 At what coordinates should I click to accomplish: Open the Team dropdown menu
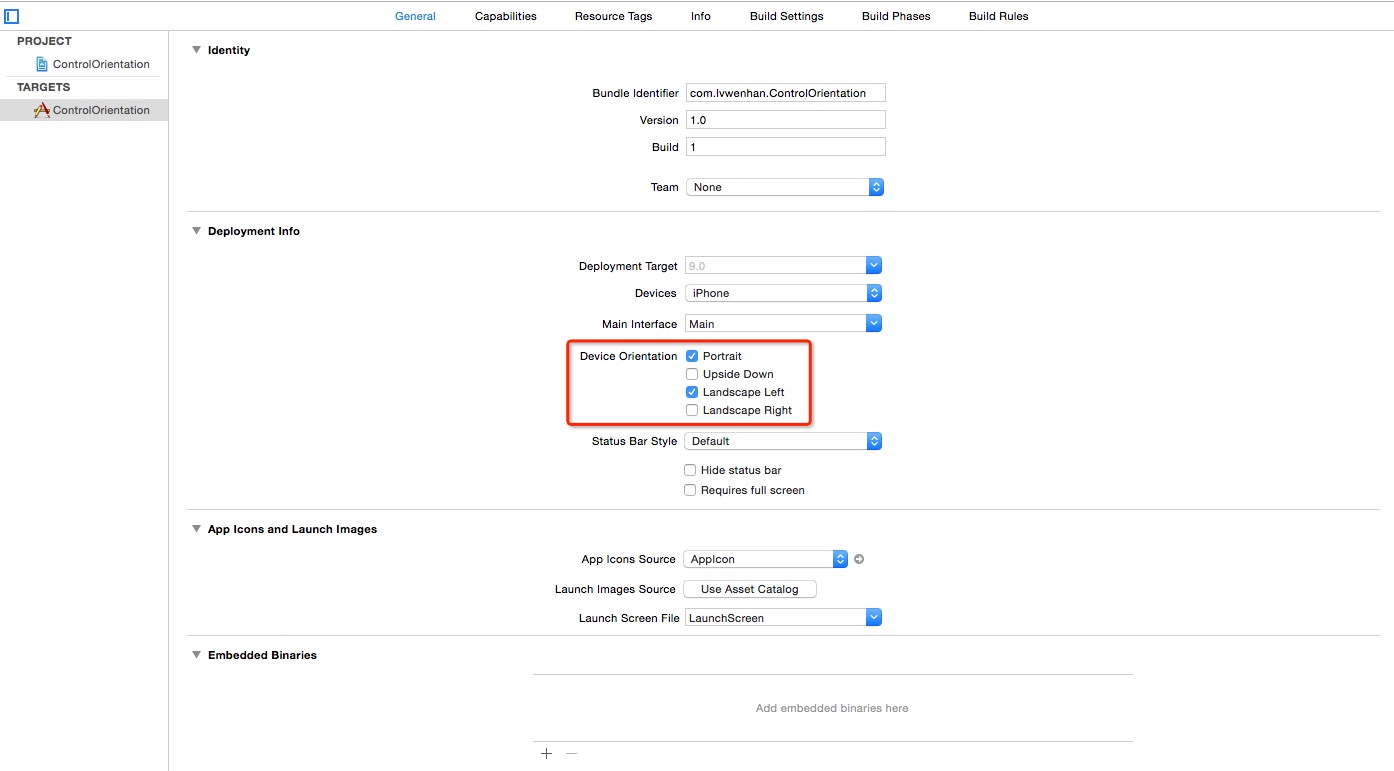(x=784, y=187)
